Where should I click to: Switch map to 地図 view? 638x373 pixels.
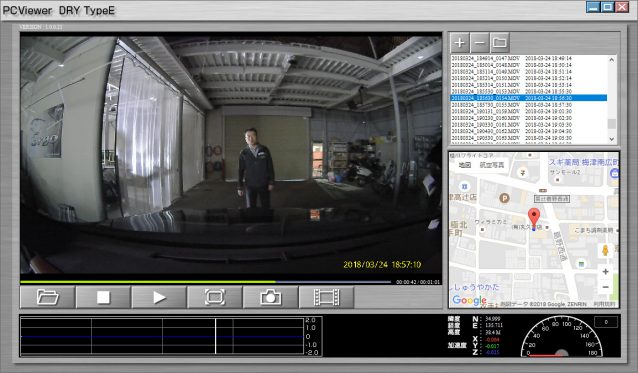pos(465,165)
